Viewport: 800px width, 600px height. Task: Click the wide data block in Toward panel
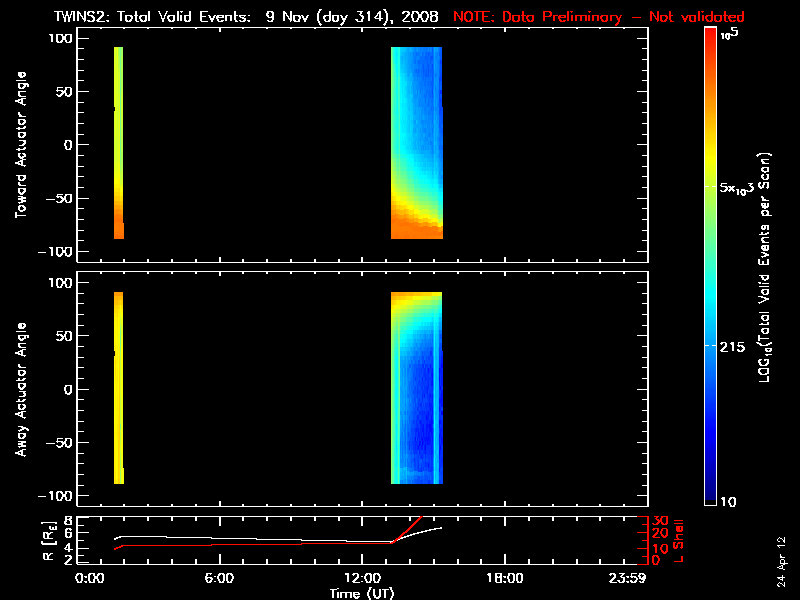point(416,142)
